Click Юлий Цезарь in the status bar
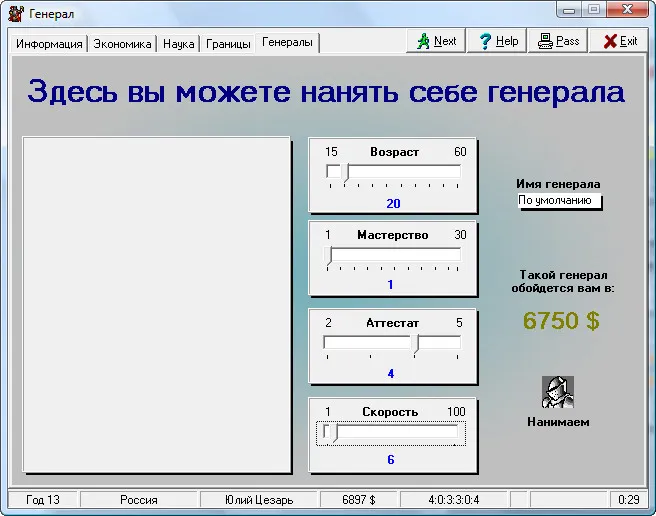The width and height of the screenshot is (656, 516). [x=259, y=500]
